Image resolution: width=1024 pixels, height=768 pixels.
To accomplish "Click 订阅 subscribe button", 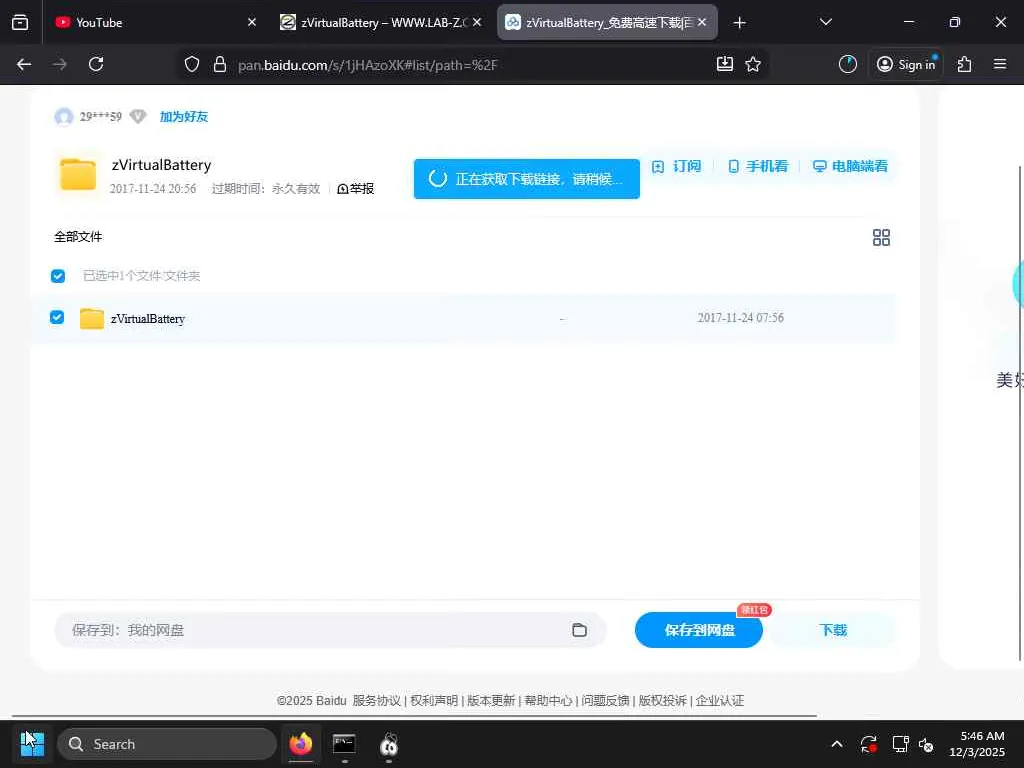I will point(677,167).
